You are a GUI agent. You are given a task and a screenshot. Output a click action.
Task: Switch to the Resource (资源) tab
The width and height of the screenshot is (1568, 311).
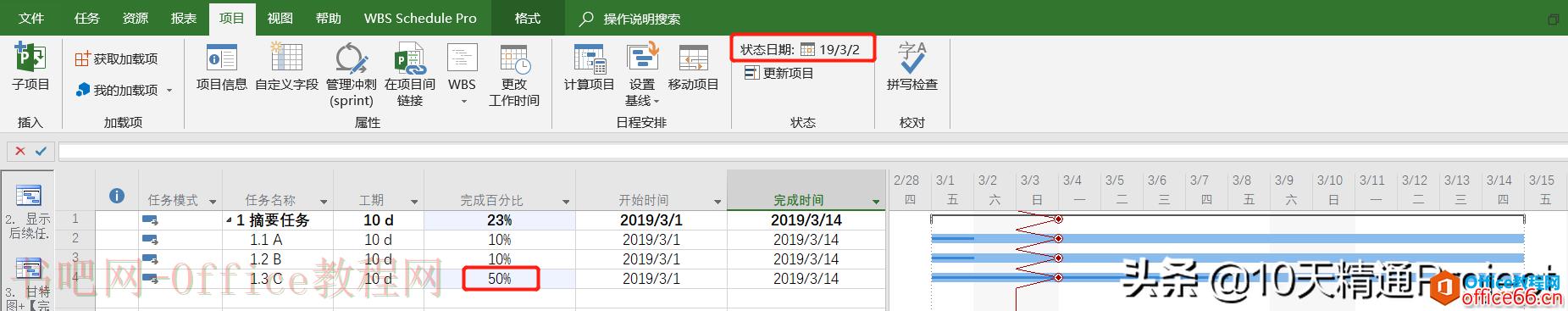136,18
